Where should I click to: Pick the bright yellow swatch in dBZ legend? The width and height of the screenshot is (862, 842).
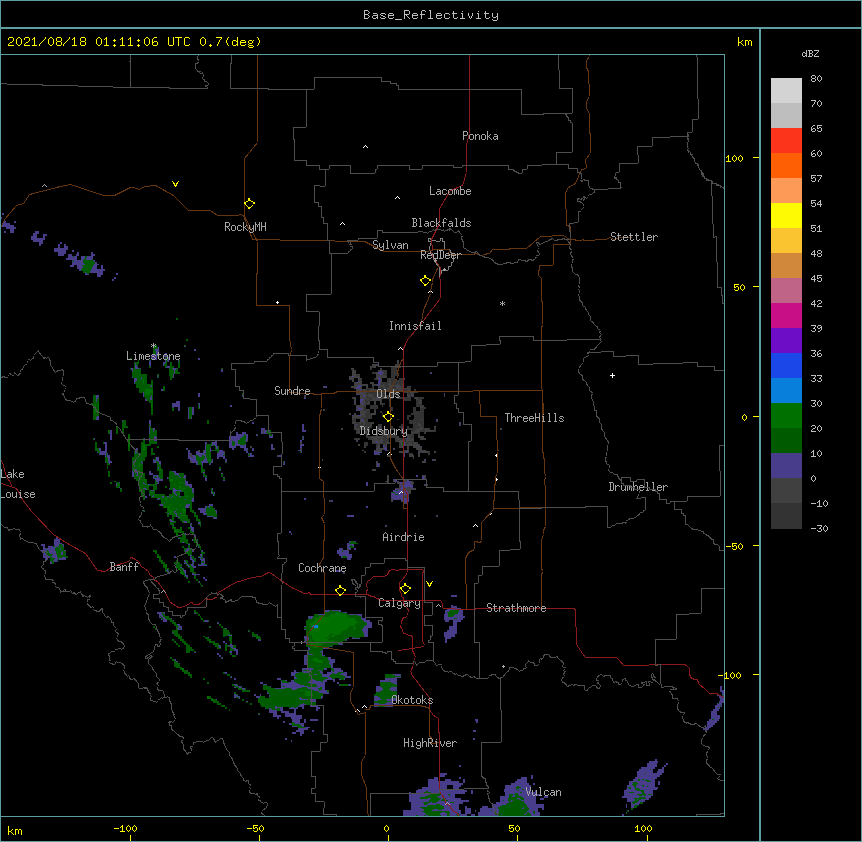pos(786,215)
